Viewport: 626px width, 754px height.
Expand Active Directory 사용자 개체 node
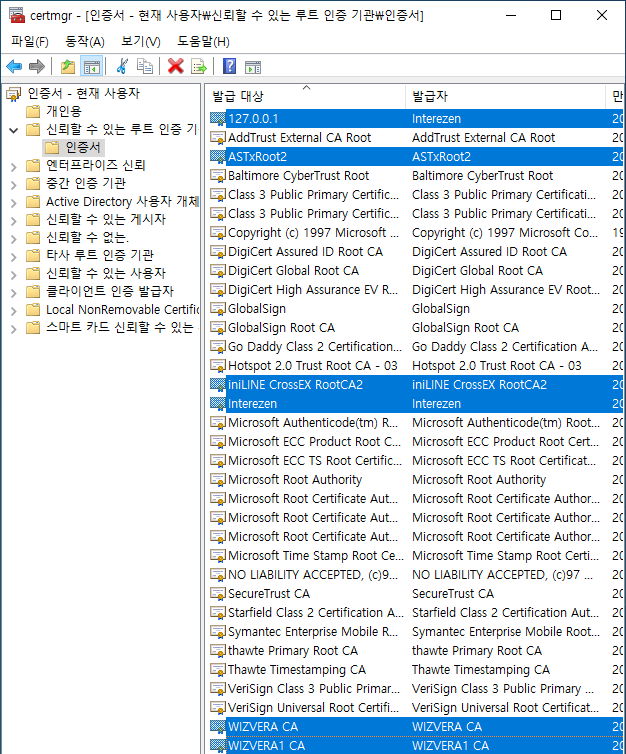(13, 202)
